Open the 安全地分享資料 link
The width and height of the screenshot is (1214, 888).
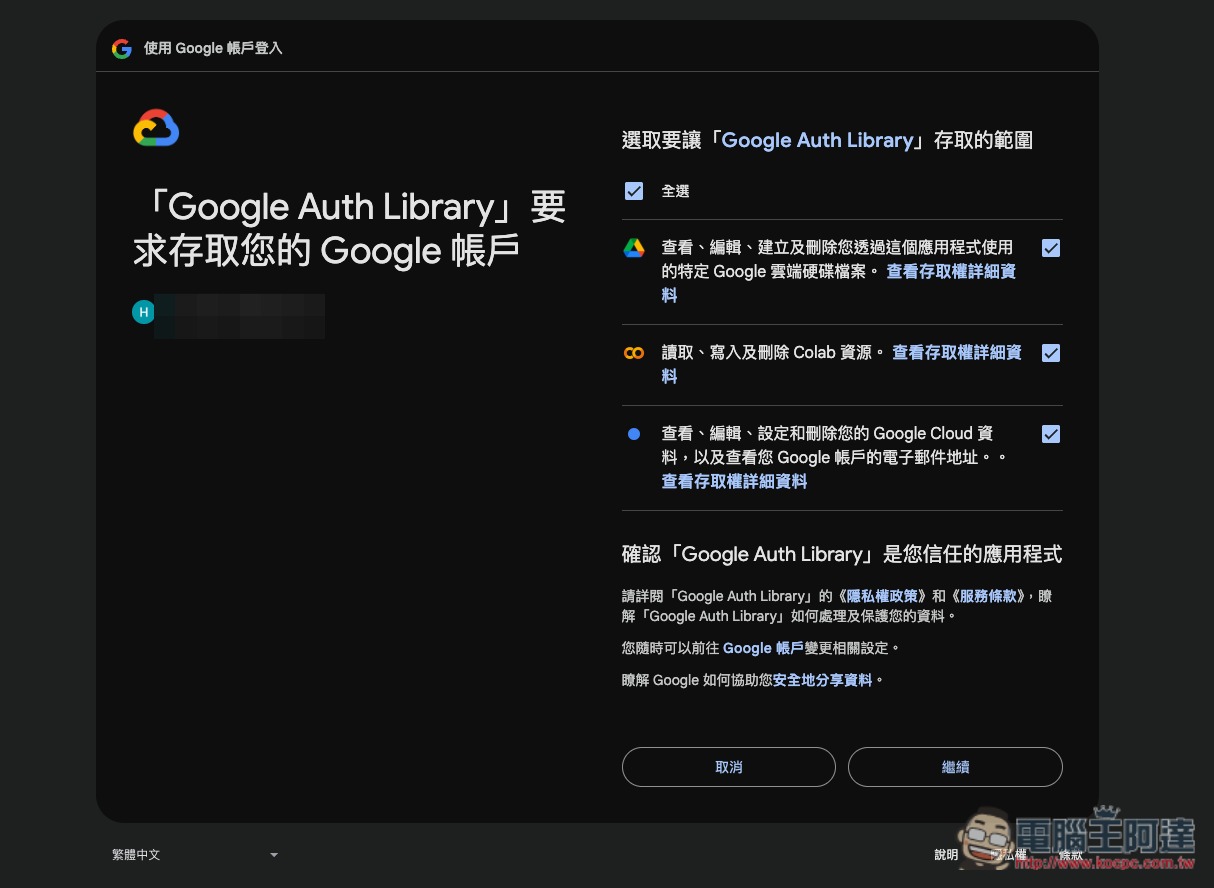823,680
